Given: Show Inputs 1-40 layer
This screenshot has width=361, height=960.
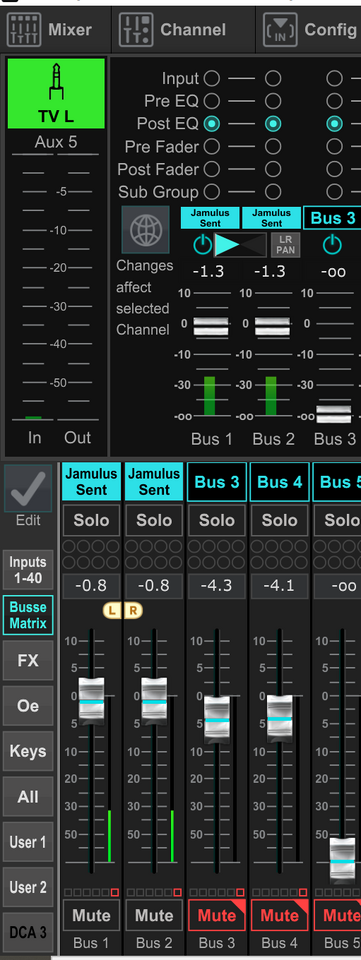Looking at the screenshot, I should [x=28, y=569].
